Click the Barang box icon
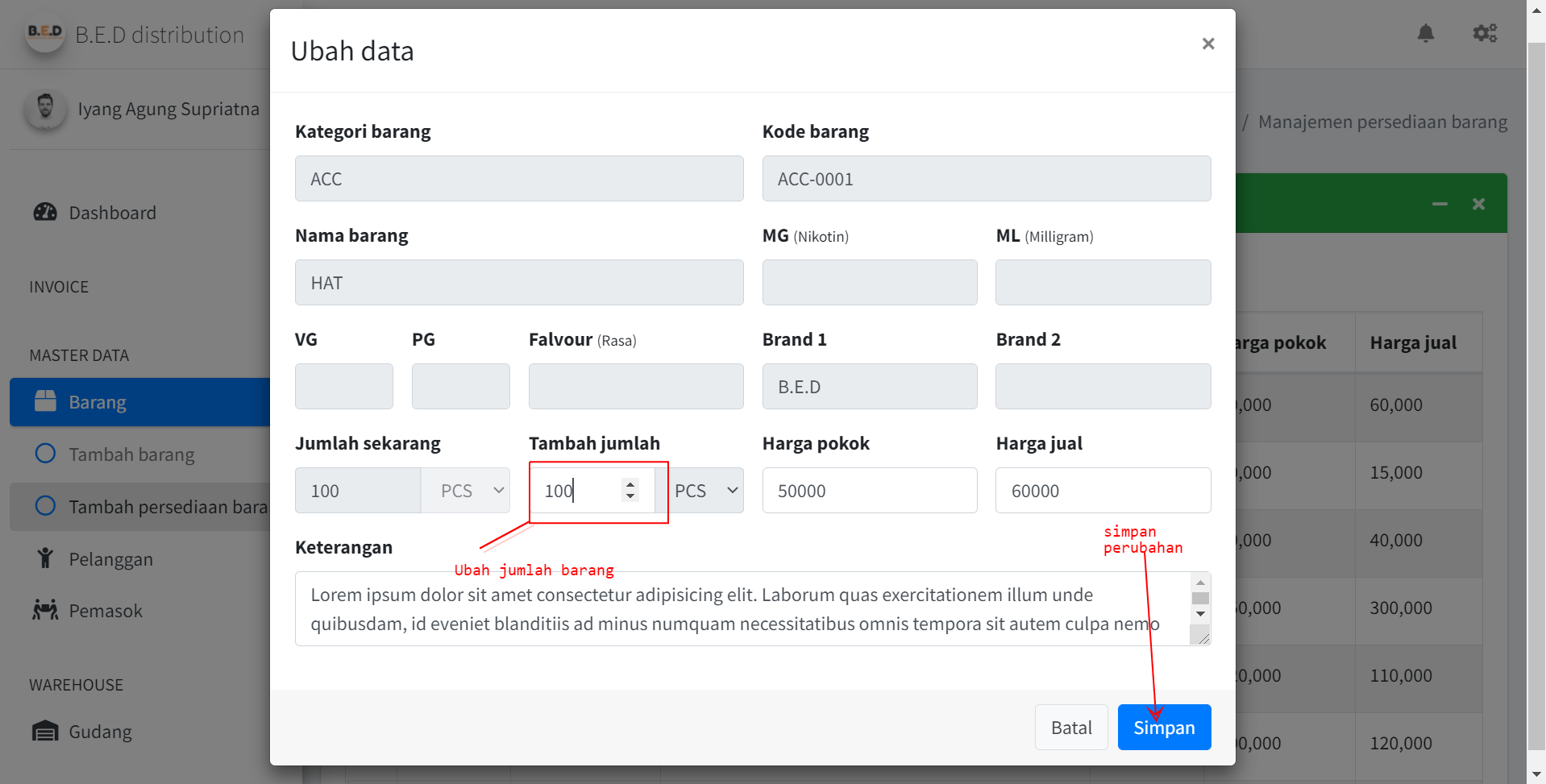Image resolution: width=1546 pixels, height=784 pixels. click(x=45, y=401)
